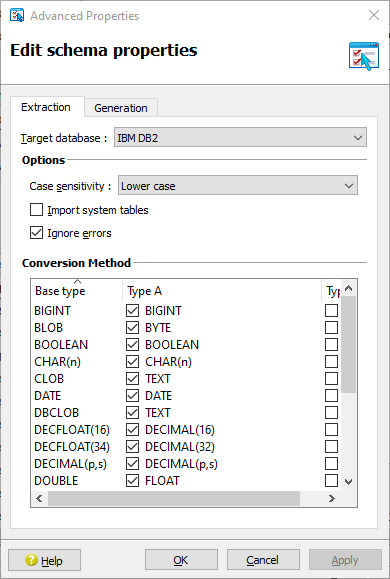390x579 pixels.
Task: Open the Target database dropdown
Action: pyautogui.click(x=240, y=138)
